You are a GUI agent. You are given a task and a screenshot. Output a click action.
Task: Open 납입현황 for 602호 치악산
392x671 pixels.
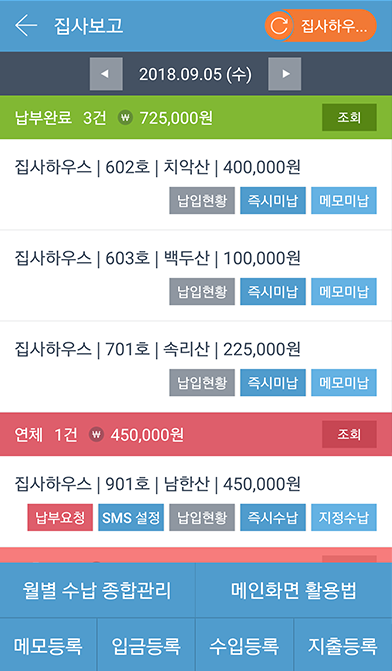coord(202,200)
